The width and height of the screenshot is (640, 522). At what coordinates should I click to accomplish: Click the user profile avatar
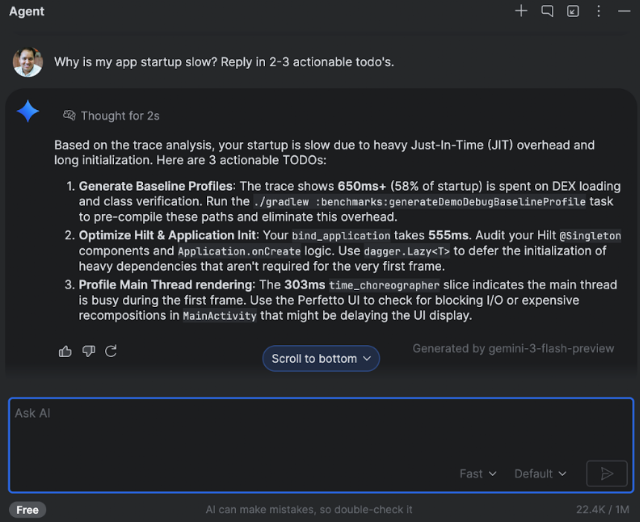pyautogui.click(x=28, y=62)
